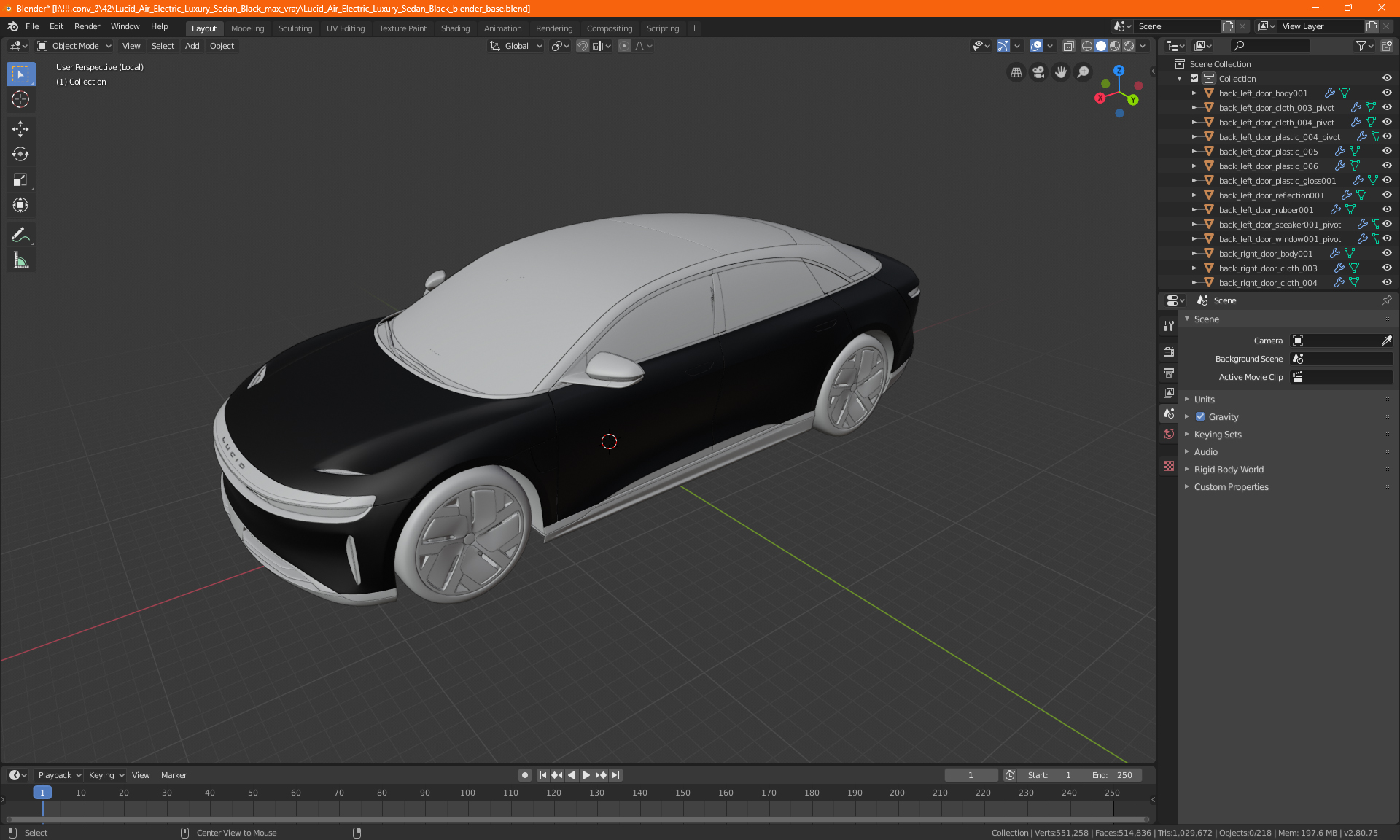The image size is (1400, 840).
Task: Hide back_left_door_body001 in viewport
Action: click(x=1387, y=93)
